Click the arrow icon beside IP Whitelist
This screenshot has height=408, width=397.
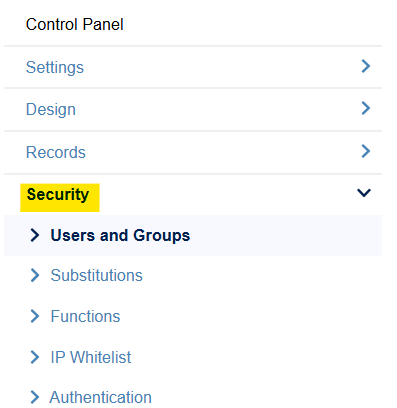tap(35, 357)
